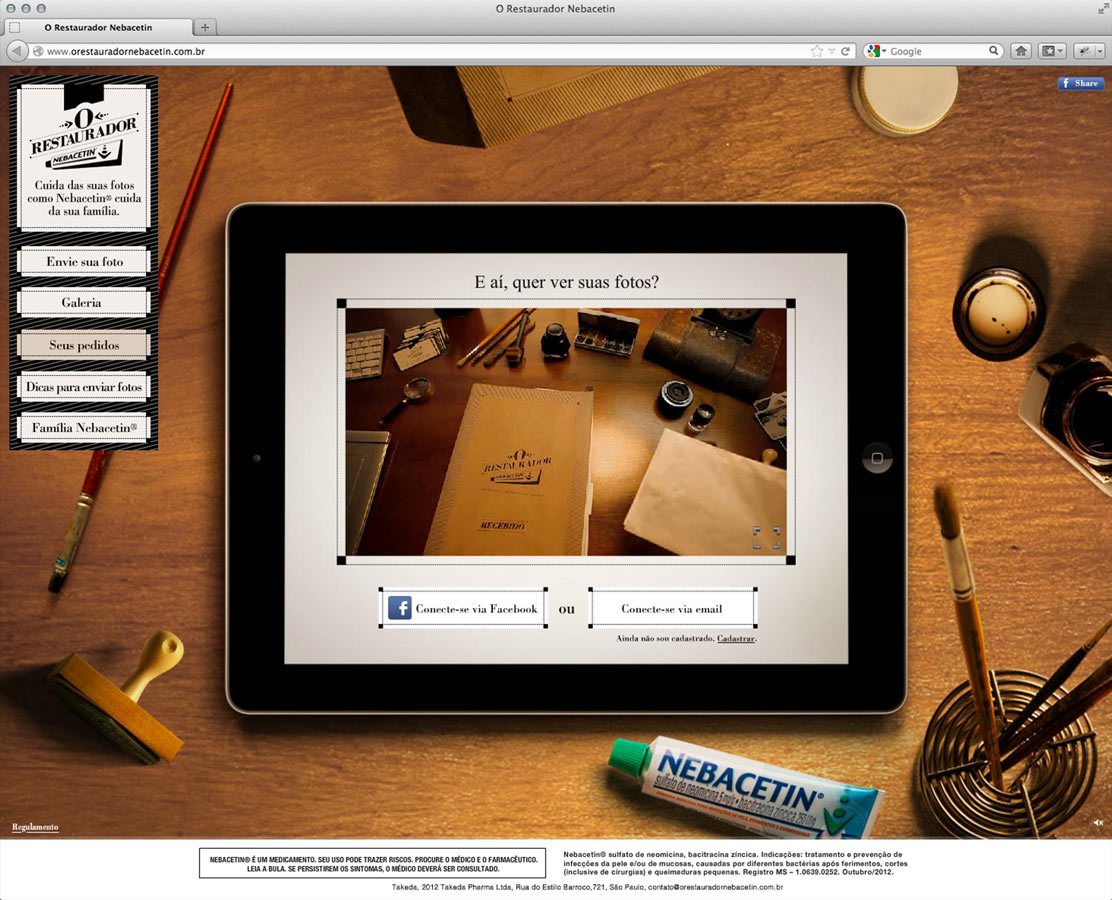This screenshot has height=900, width=1112.
Task: Go to the Galeria section
Action: (84, 303)
